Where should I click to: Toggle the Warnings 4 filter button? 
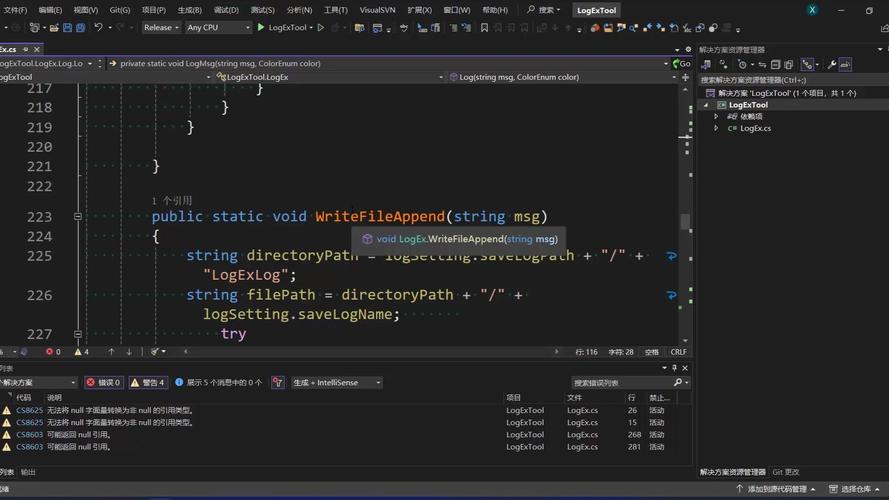tap(148, 383)
